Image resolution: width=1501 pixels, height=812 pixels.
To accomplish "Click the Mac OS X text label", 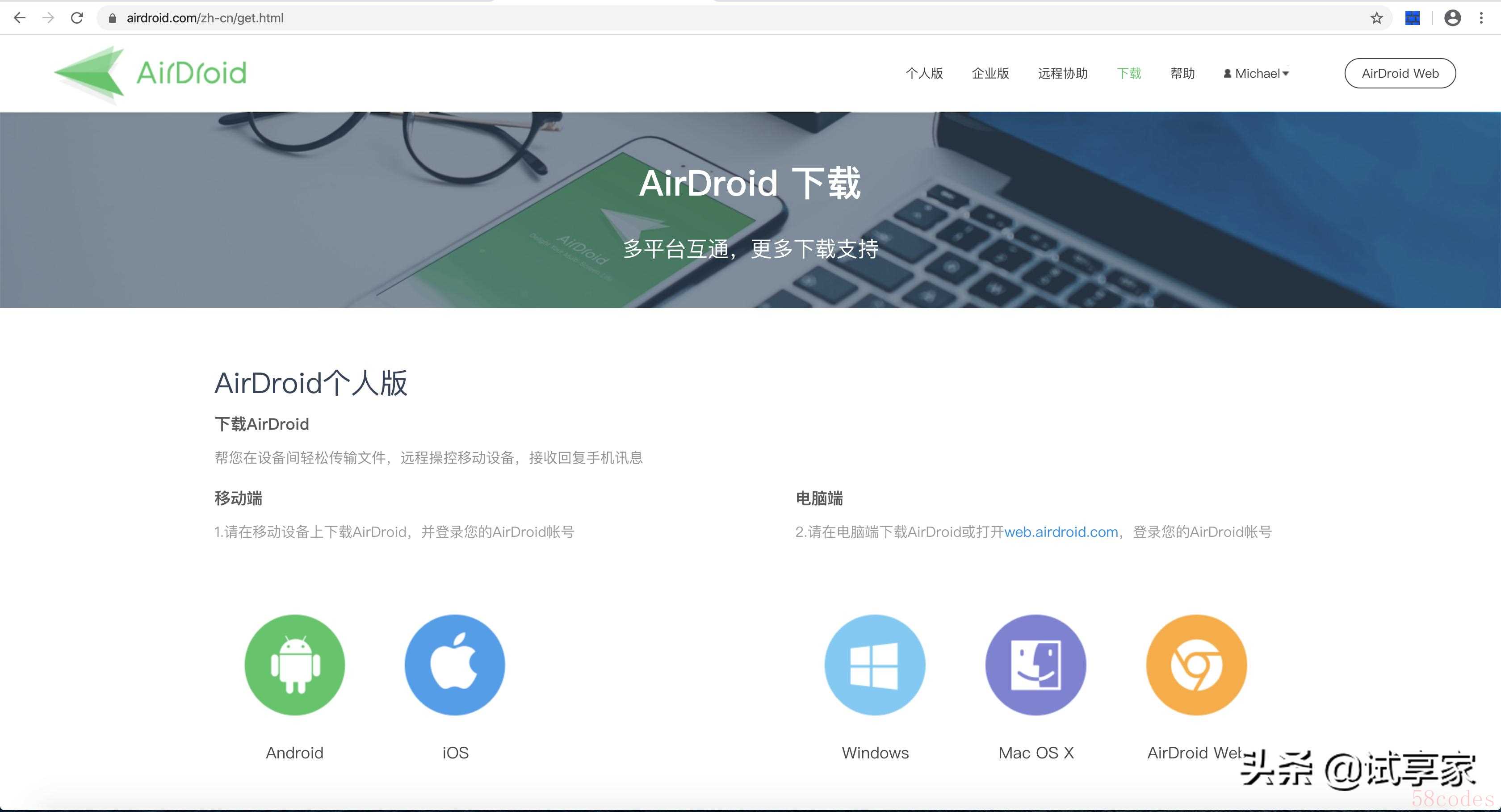I will pyautogui.click(x=1036, y=753).
